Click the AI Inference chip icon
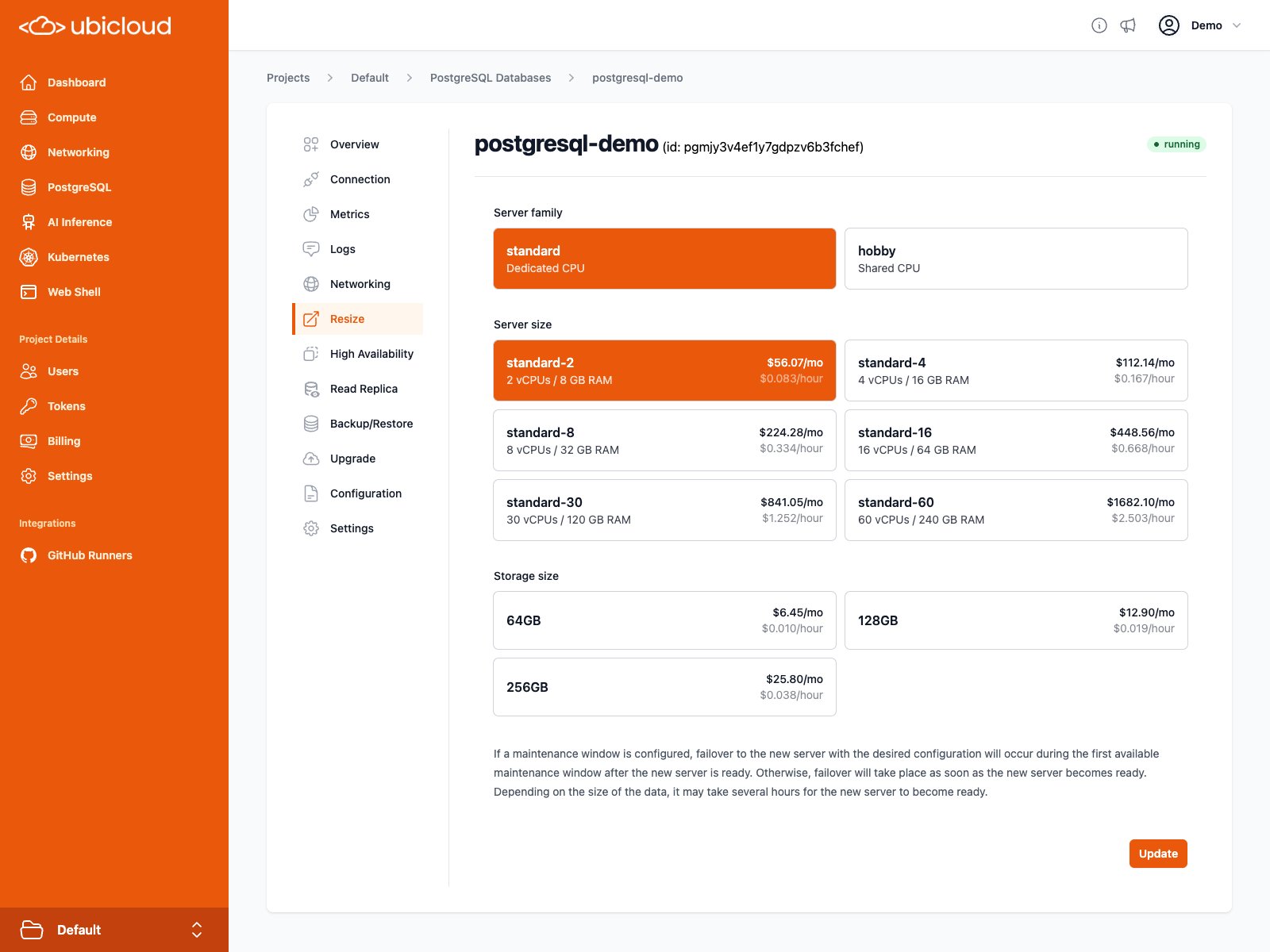 29,222
